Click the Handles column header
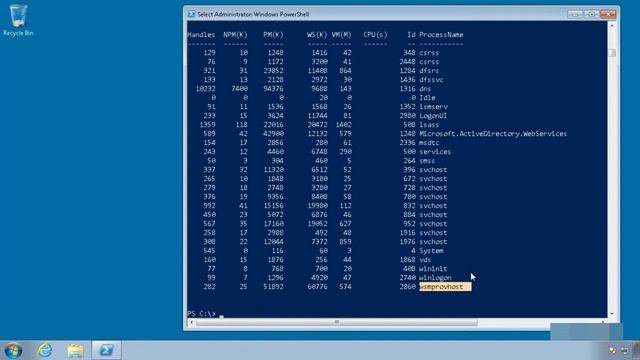Viewport: 640px width, 360px height. click(x=201, y=35)
